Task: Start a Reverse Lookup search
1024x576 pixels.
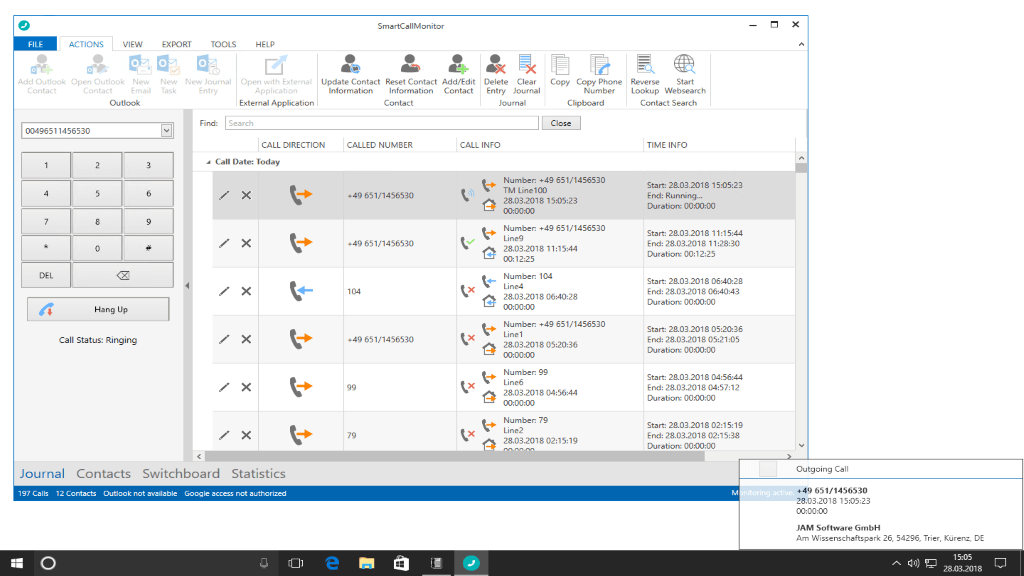Action: [x=645, y=74]
